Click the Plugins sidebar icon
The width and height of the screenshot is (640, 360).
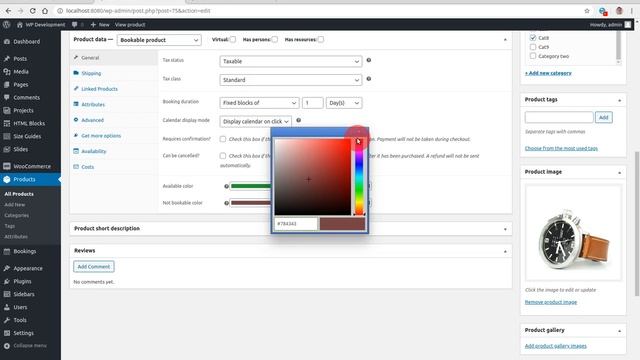pos(7,281)
